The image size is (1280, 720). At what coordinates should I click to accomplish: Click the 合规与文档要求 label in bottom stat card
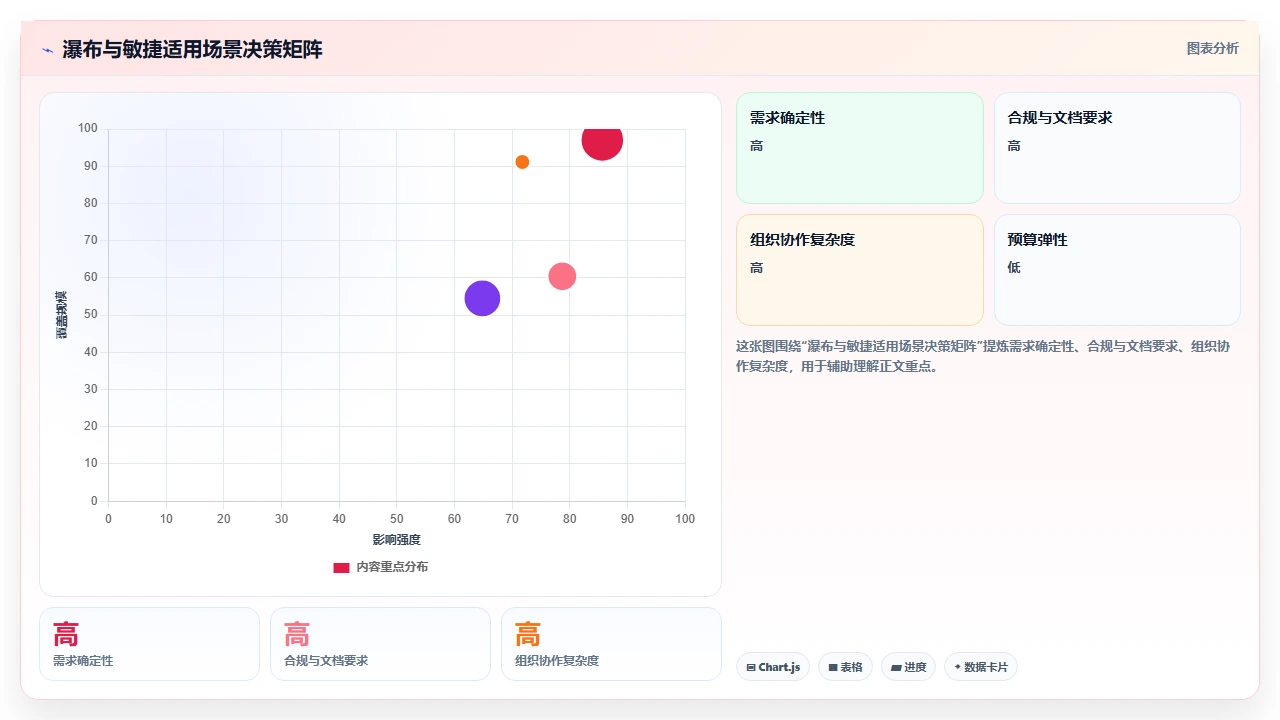(326, 661)
